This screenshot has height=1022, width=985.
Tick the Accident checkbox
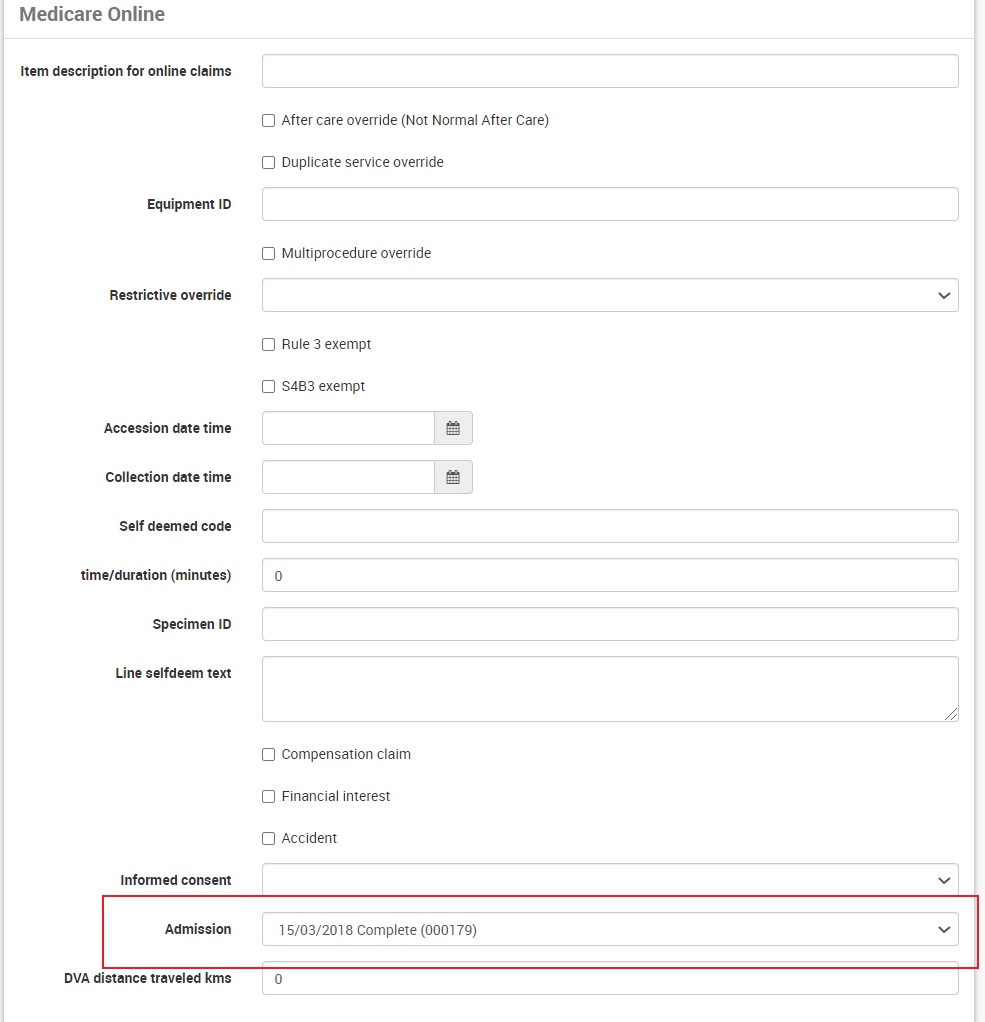pos(269,839)
